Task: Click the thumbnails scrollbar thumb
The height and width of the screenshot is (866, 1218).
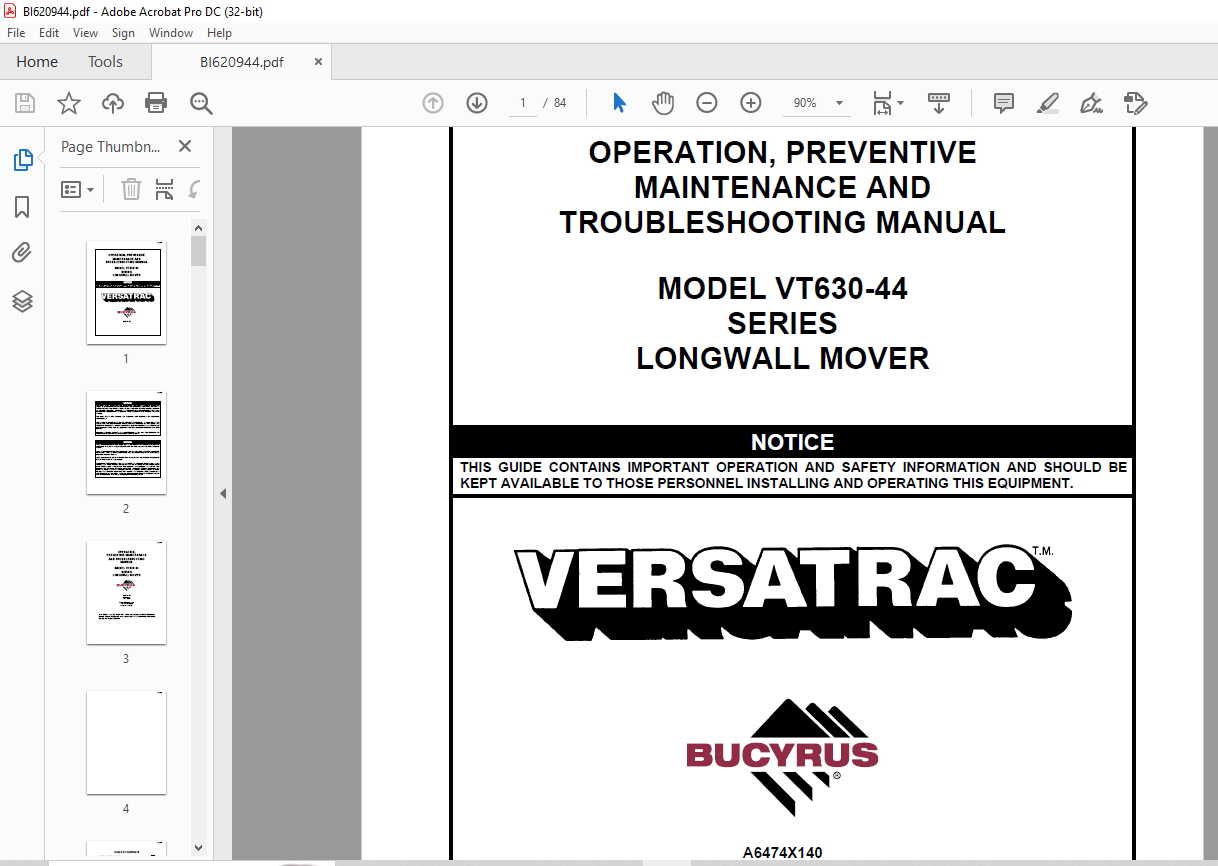Action: click(x=198, y=251)
